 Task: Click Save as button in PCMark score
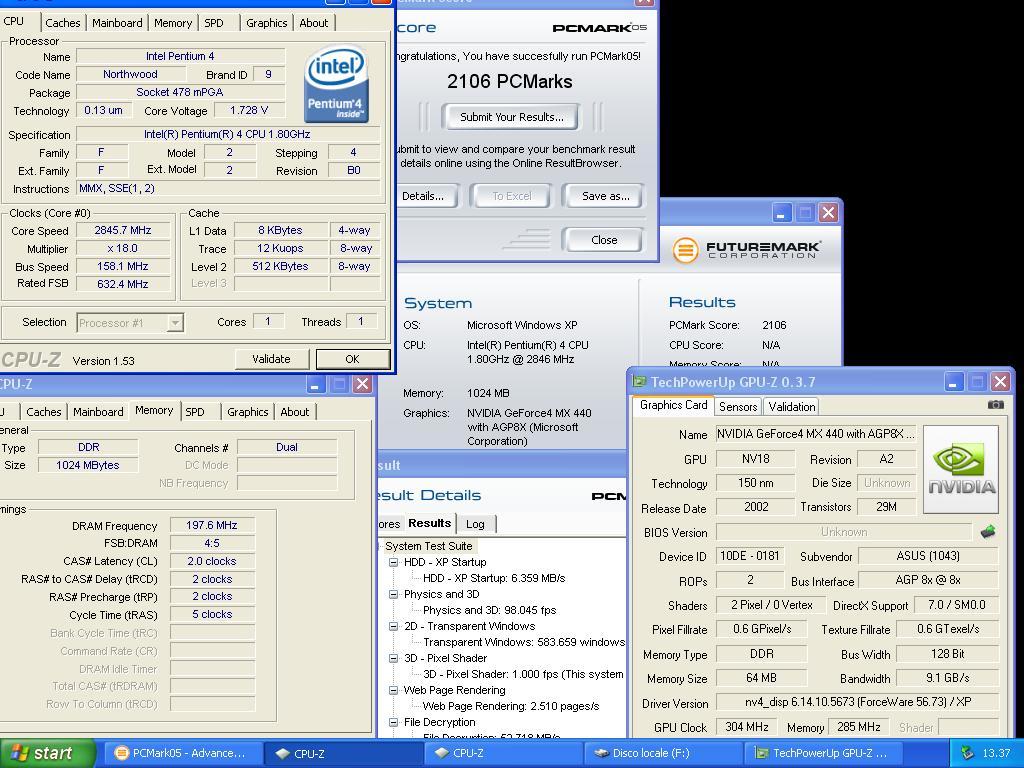605,196
